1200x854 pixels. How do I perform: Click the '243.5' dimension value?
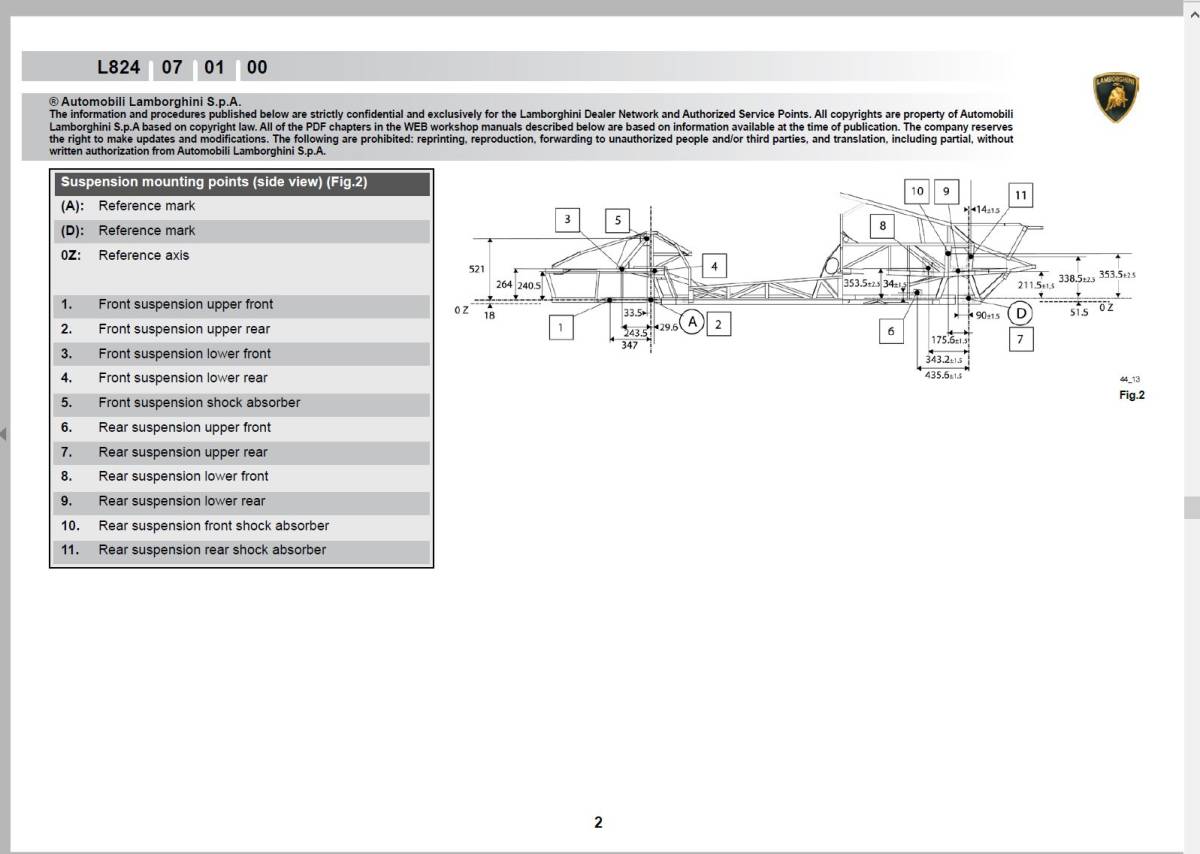[x=635, y=333]
